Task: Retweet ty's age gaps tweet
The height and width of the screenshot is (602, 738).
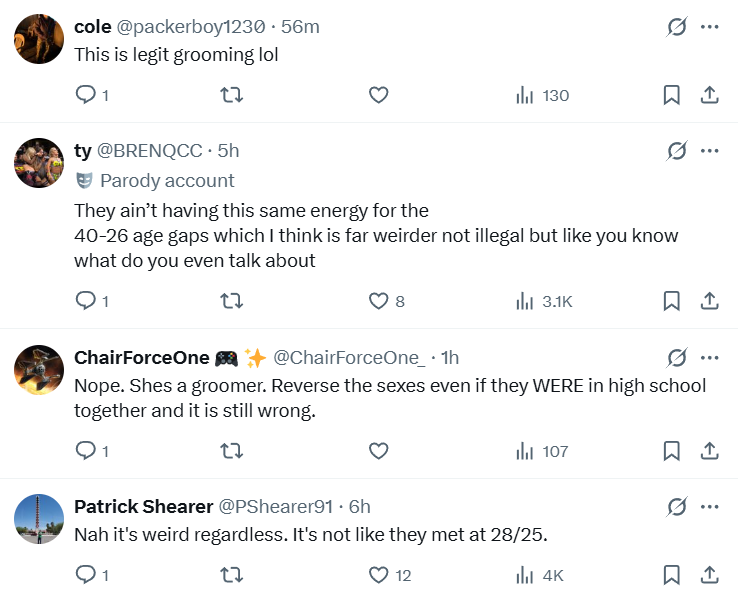Action: coord(231,300)
